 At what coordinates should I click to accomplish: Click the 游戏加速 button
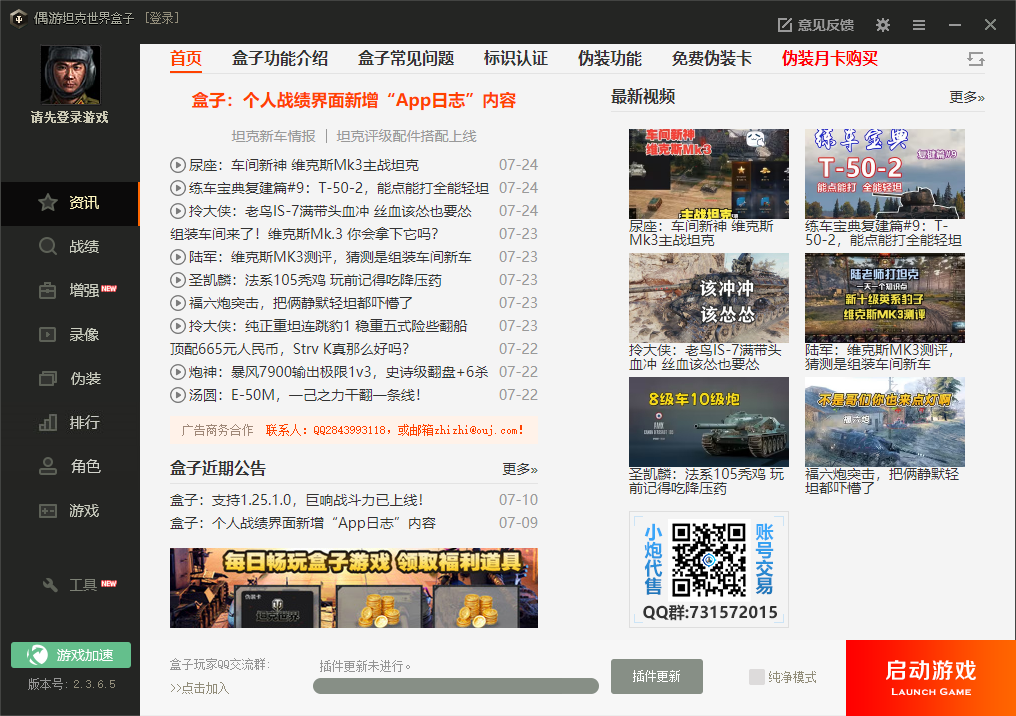tap(71, 655)
